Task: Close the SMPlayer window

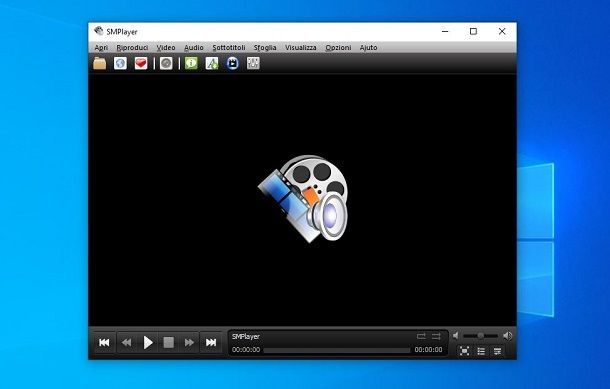Action: [x=502, y=32]
